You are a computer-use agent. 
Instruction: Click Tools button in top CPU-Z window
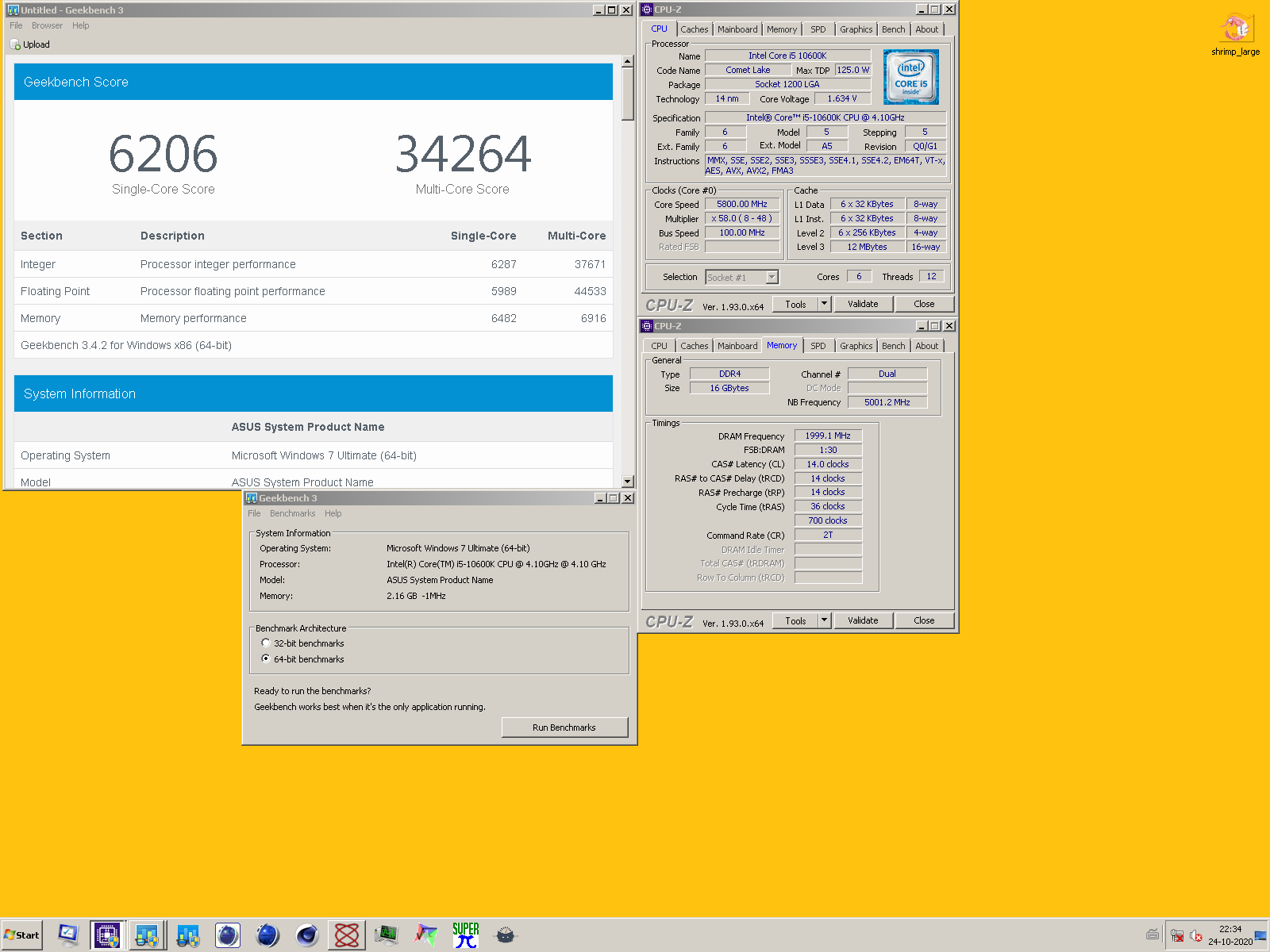[795, 304]
